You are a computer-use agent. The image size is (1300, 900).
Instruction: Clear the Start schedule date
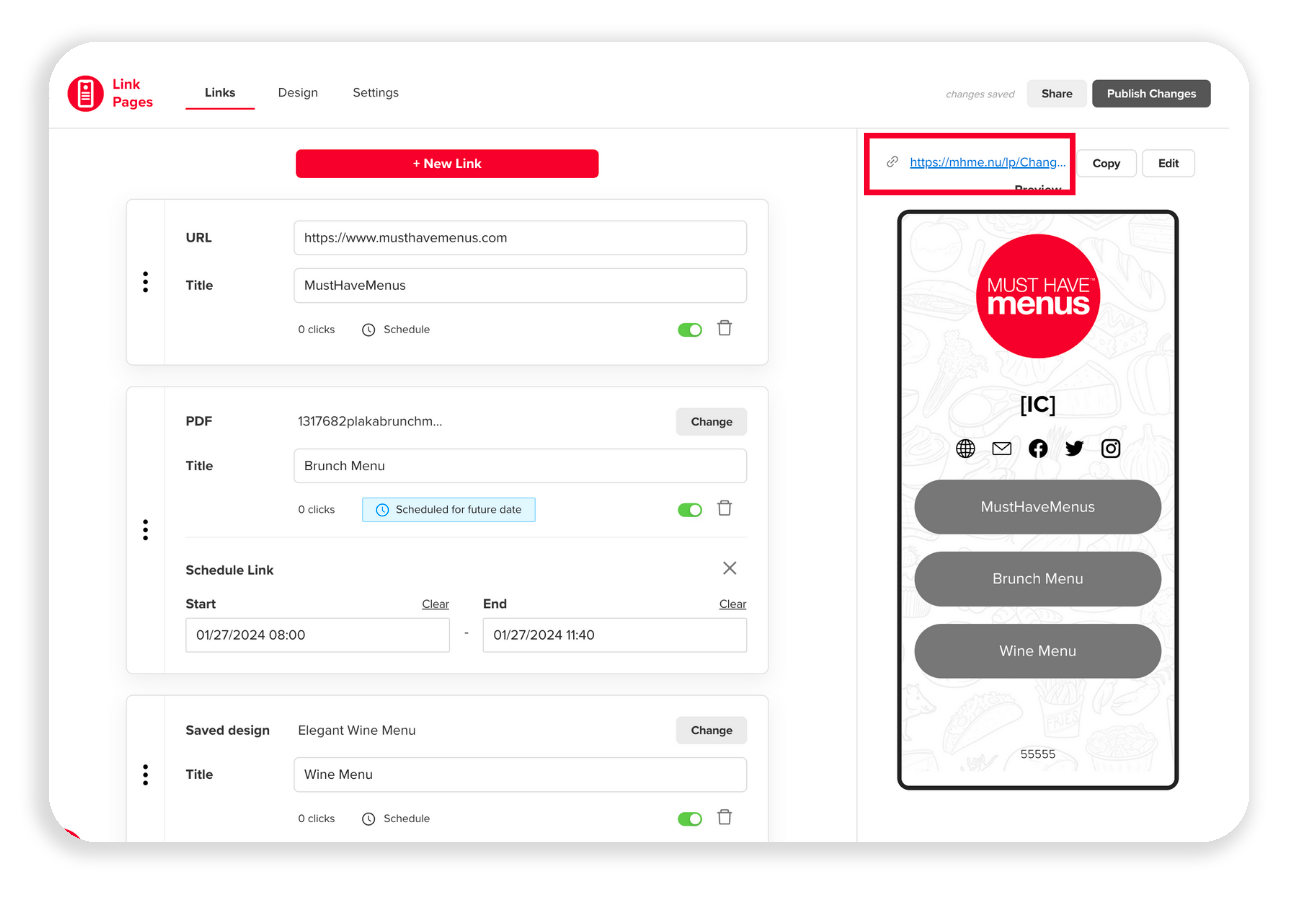coord(435,604)
